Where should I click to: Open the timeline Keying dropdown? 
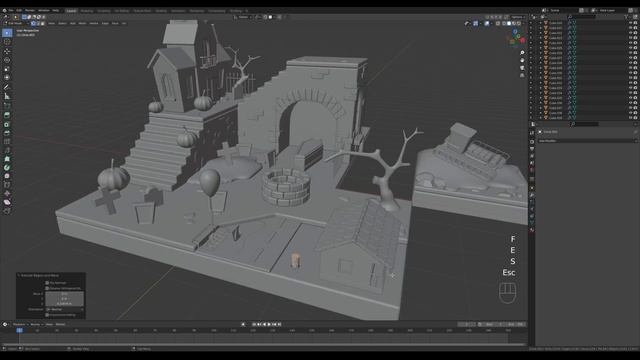(36, 324)
